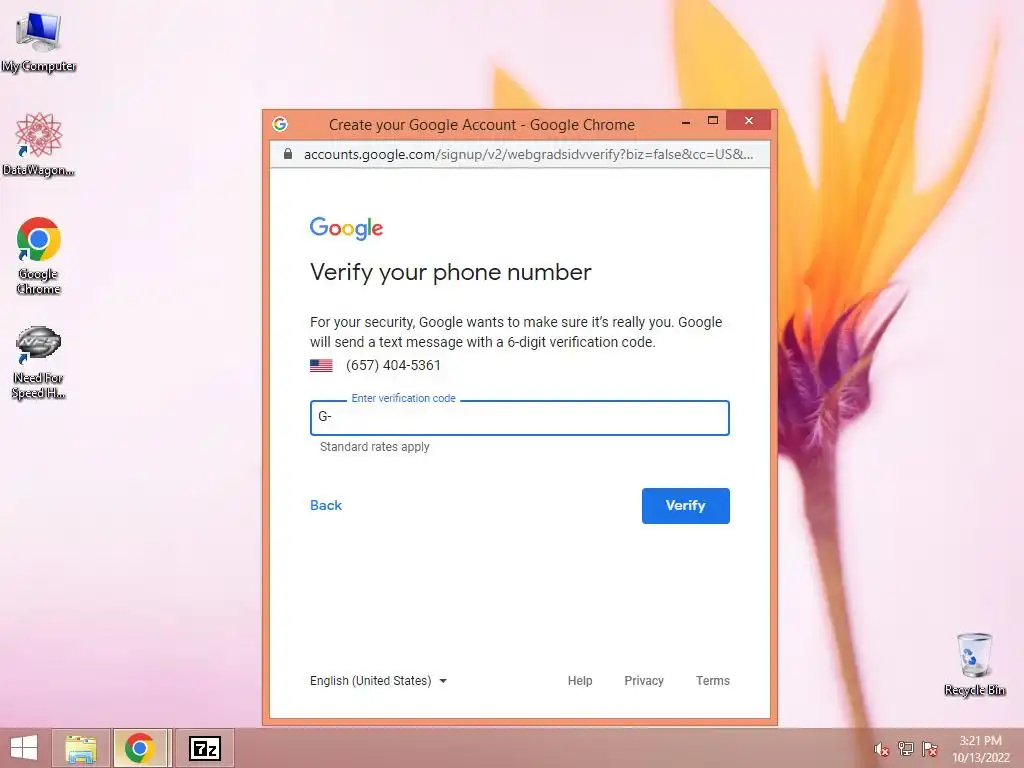This screenshot has width=1024, height=768.
Task: Click the US flag icon
Action: click(321, 366)
